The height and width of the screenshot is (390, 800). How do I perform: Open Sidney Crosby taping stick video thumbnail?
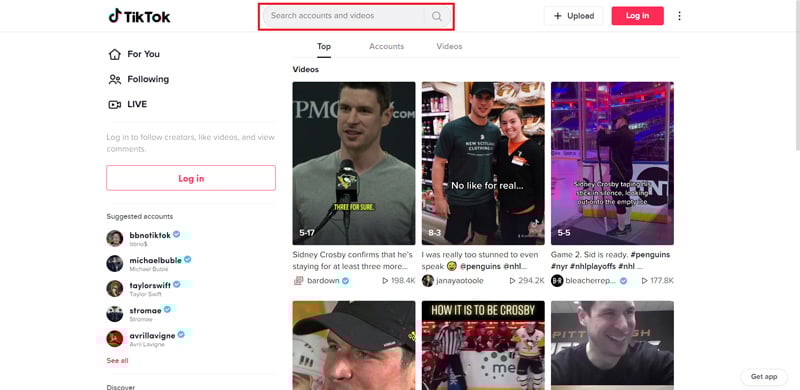point(612,163)
